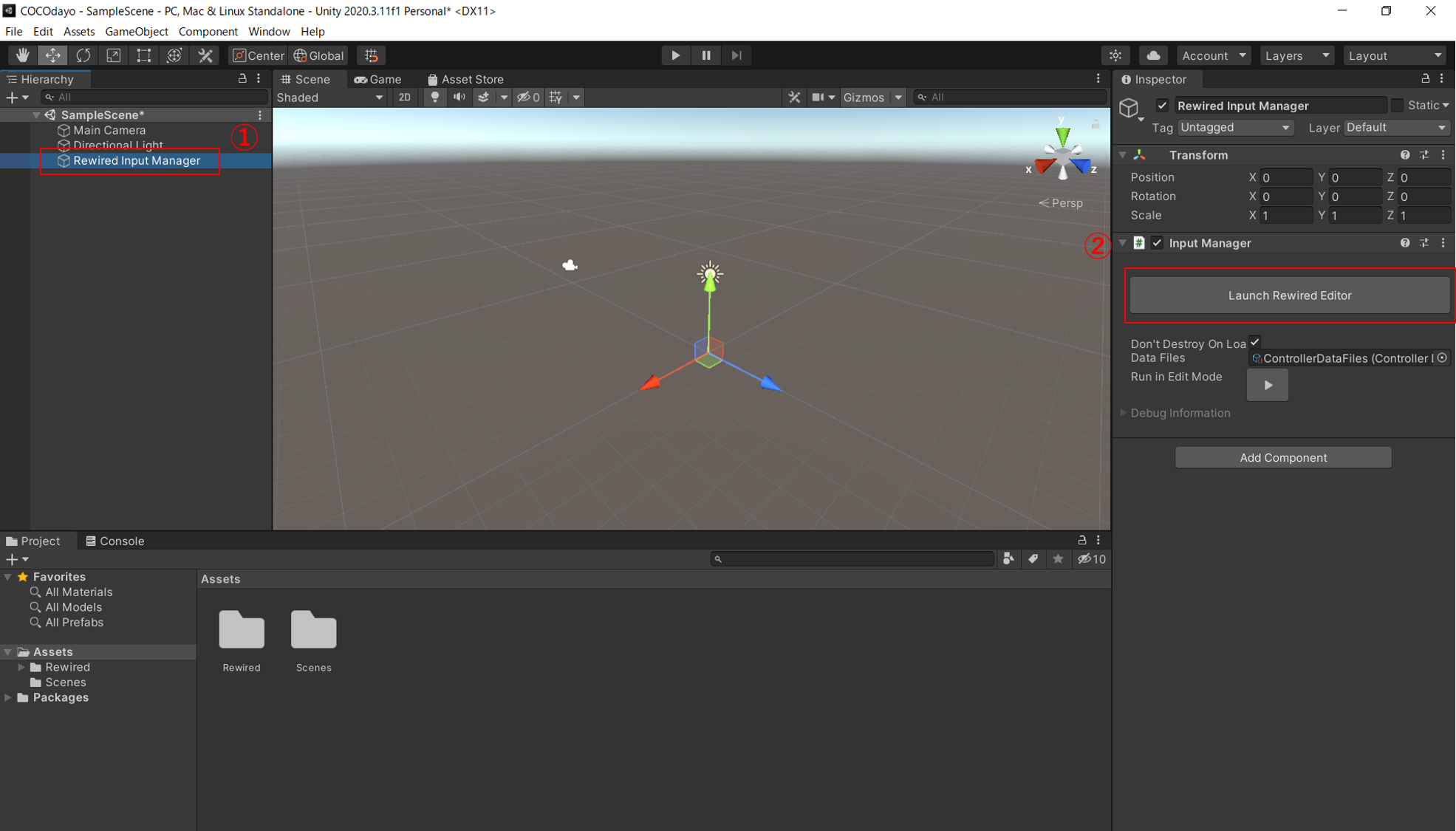Viewport: 1456px width, 831px height.
Task: Select the Scale tool
Action: pyautogui.click(x=113, y=55)
